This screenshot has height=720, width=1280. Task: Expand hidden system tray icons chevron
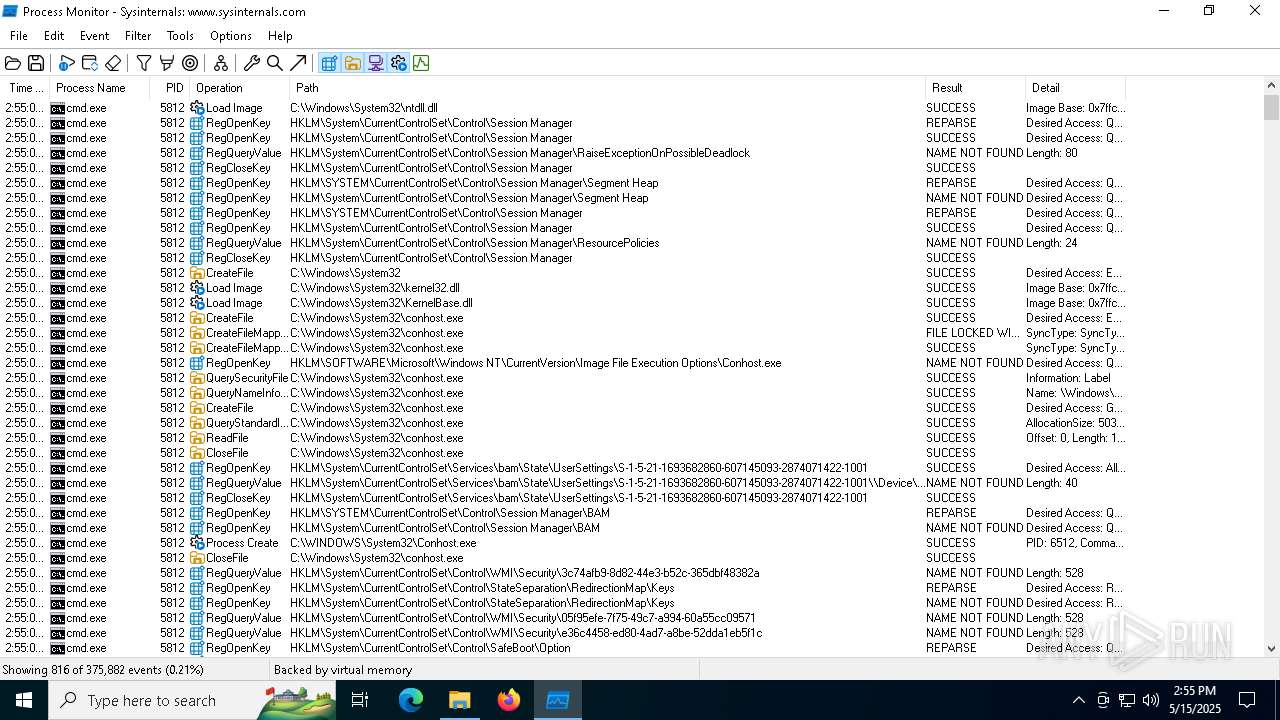(1078, 700)
